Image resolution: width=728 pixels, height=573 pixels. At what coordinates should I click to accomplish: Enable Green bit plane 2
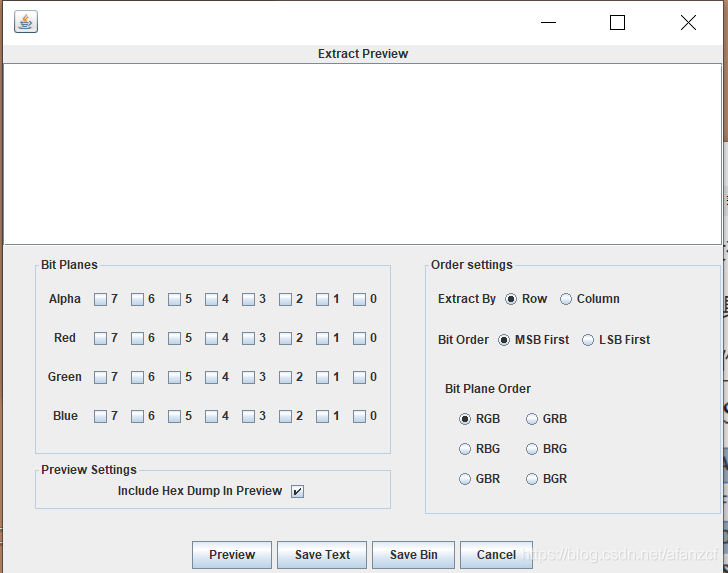coord(286,378)
